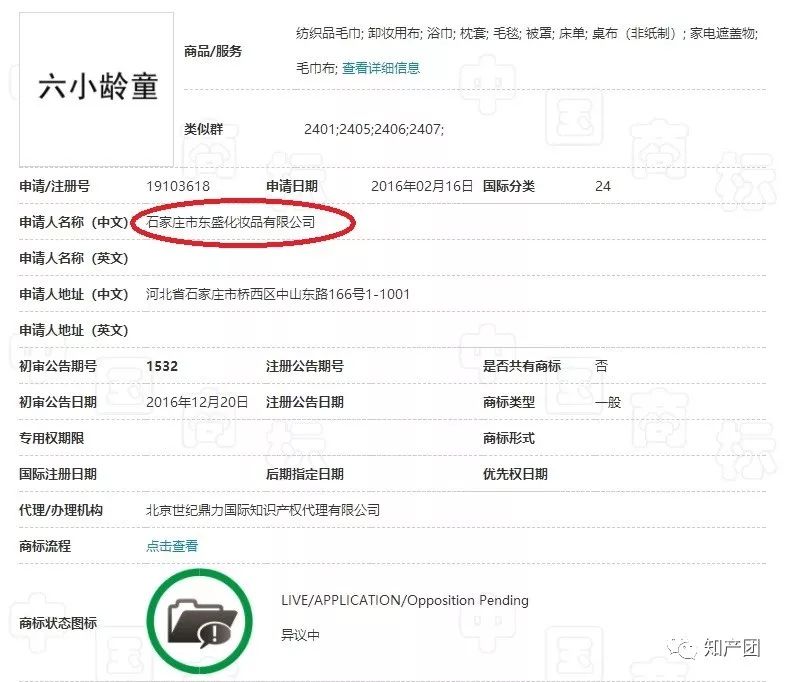This screenshot has height=682, width=786.
Task: Click the 六小龄童 trademark image
Action: pyautogui.click(x=97, y=89)
